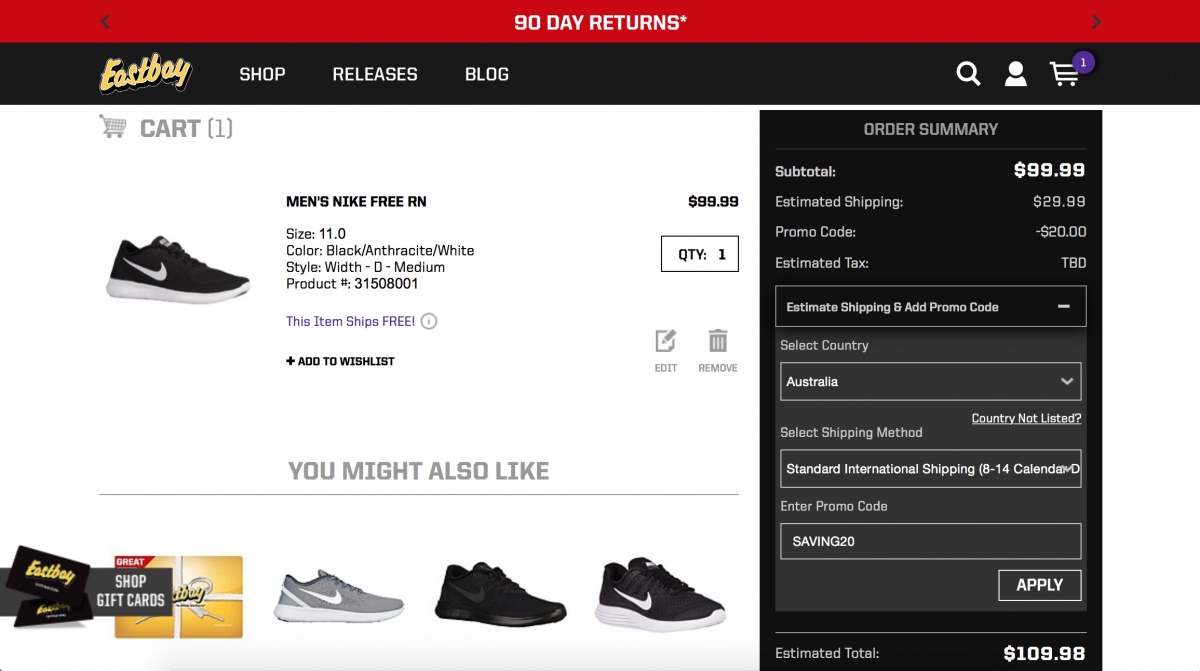Image resolution: width=1200 pixels, height=671 pixels.
Task: Click the promo code input field
Action: [x=930, y=541]
